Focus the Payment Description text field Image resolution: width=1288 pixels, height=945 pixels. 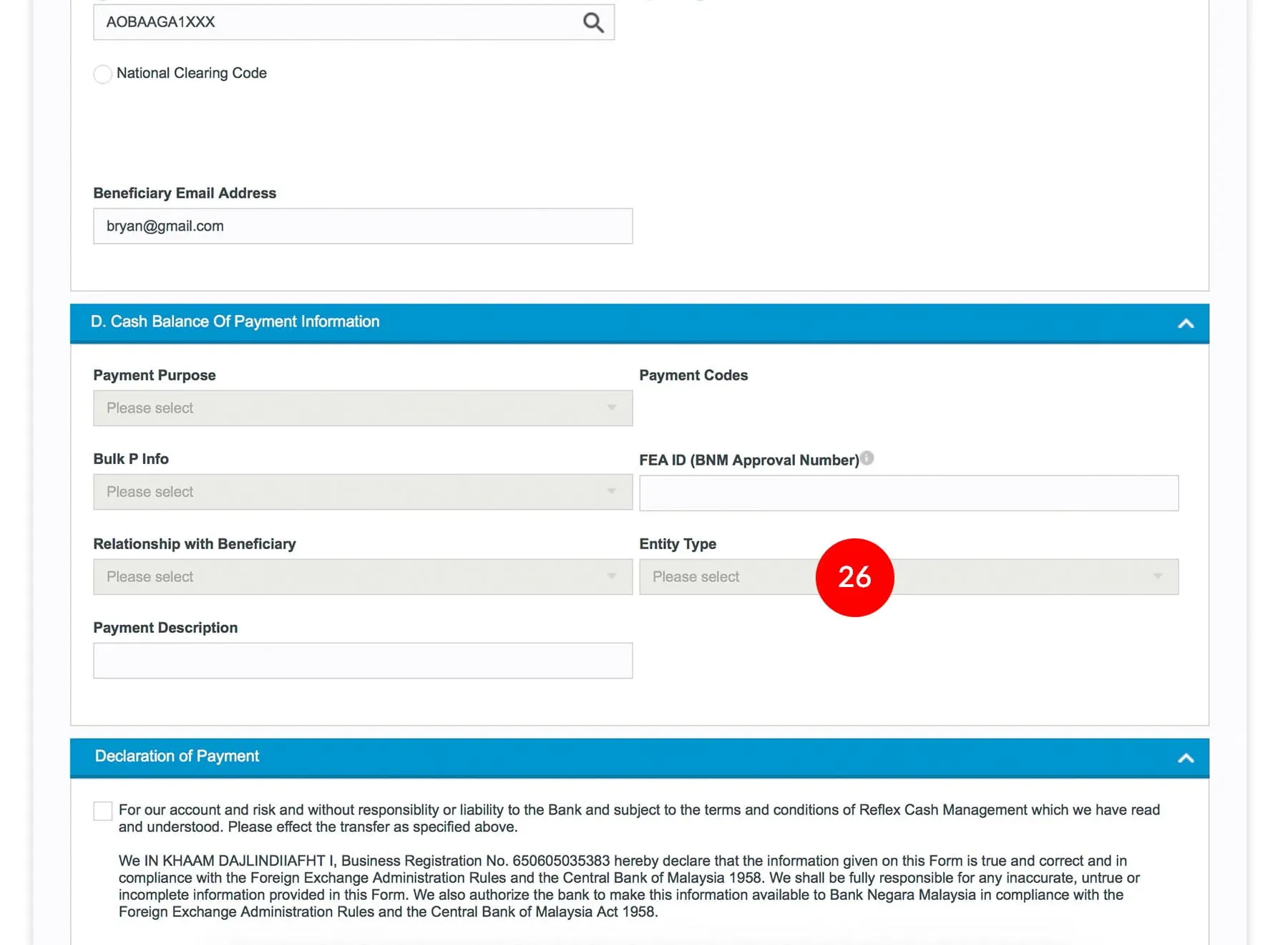tap(362, 661)
